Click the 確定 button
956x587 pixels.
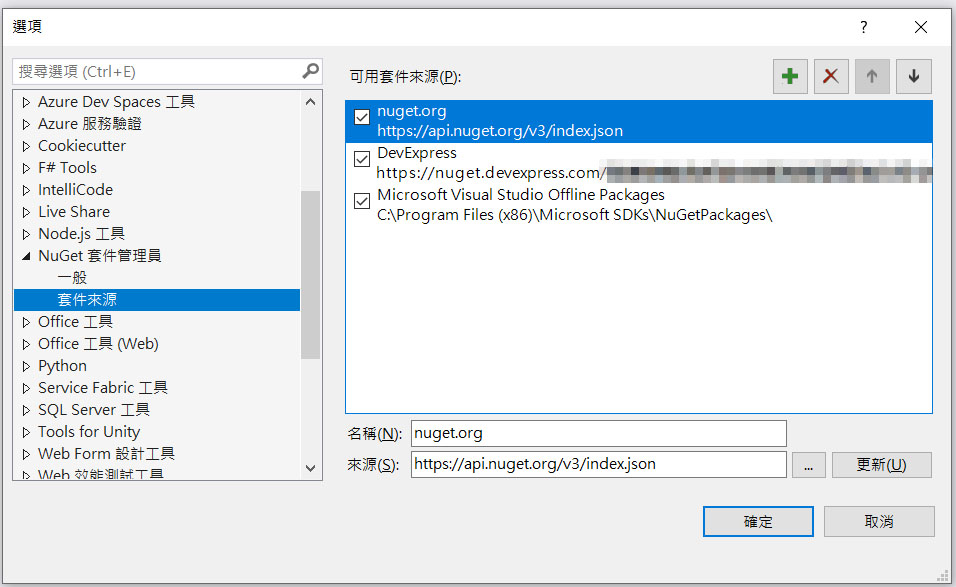pyautogui.click(x=758, y=521)
